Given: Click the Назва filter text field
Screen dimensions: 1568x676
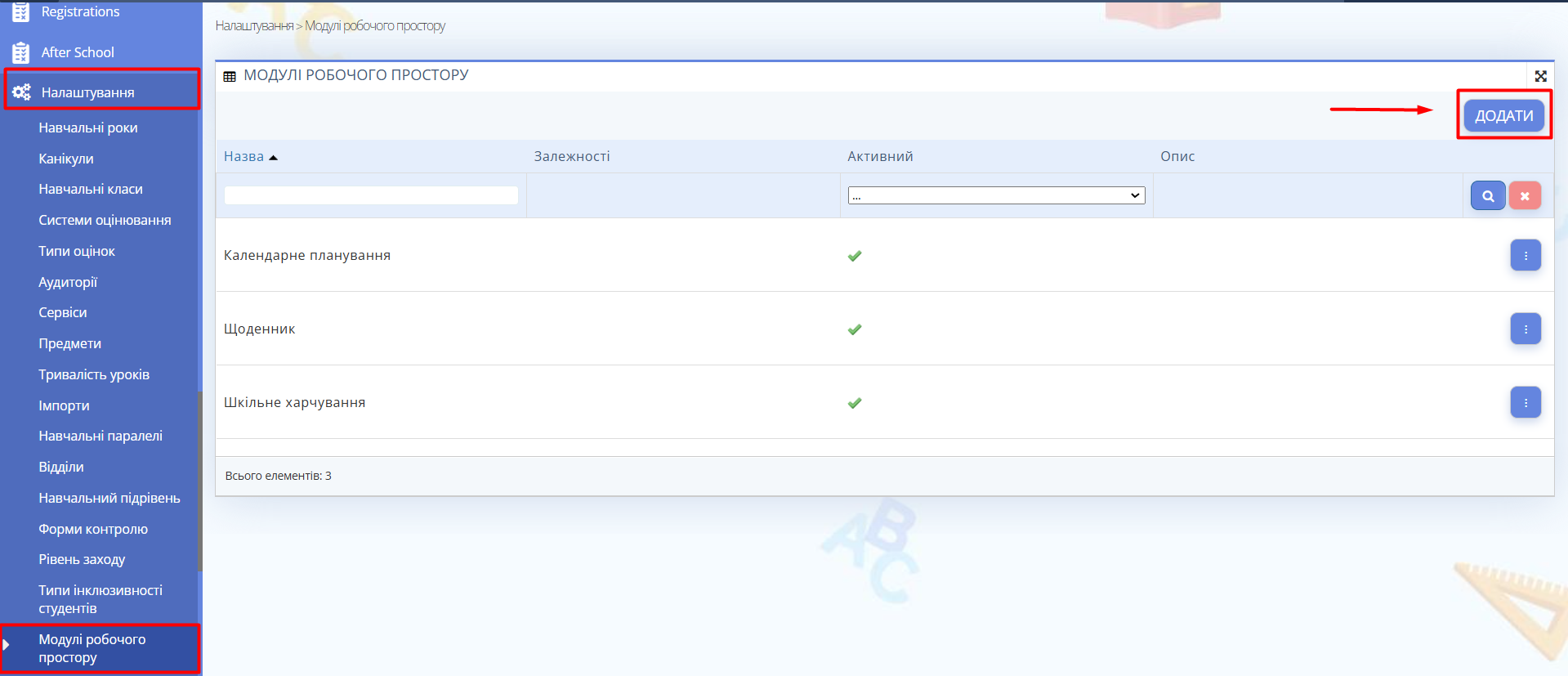Looking at the screenshot, I should pyautogui.click(x=371, y=195).
